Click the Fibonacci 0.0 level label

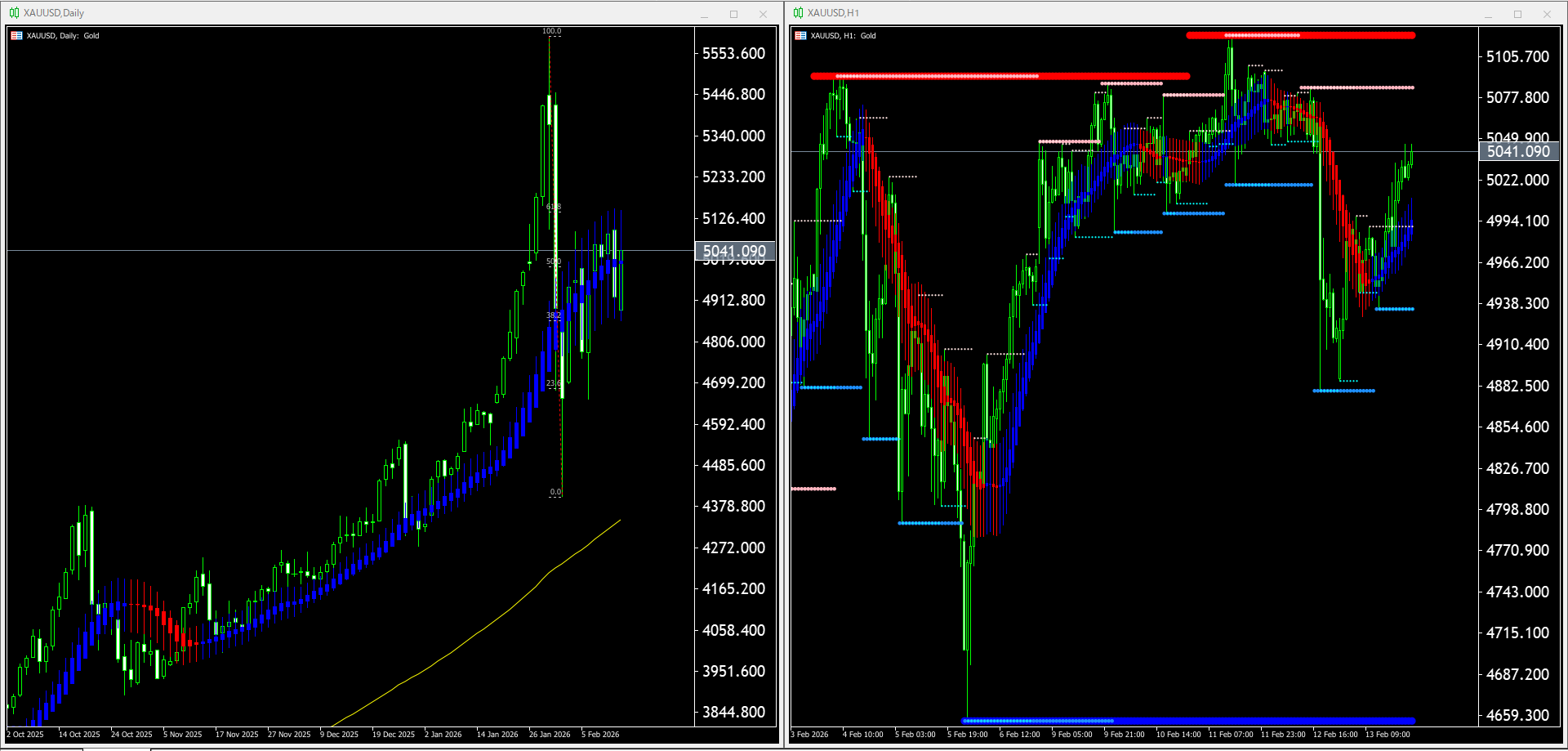(555, 492)
